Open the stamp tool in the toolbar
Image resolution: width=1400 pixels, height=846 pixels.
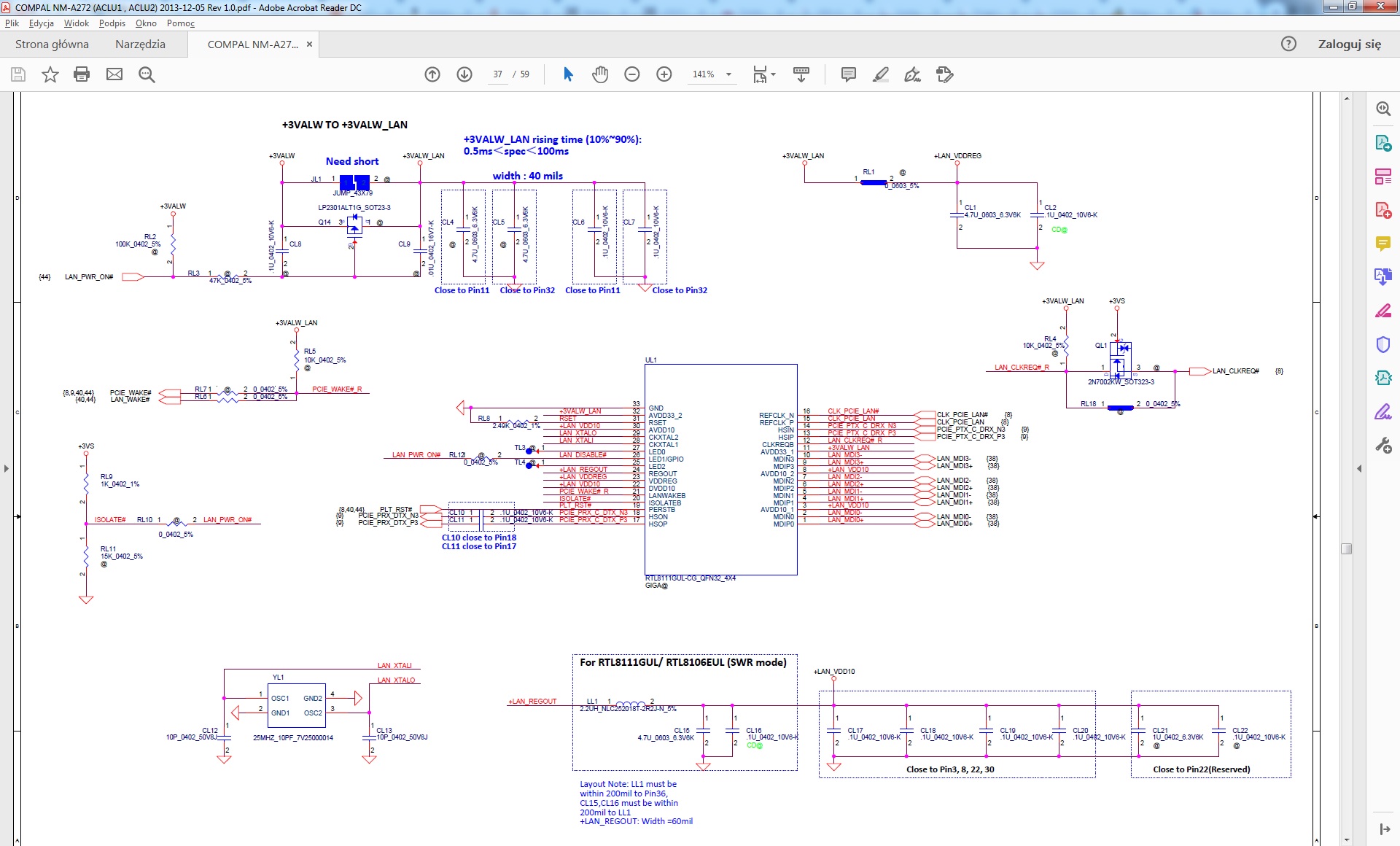point(945,74)
